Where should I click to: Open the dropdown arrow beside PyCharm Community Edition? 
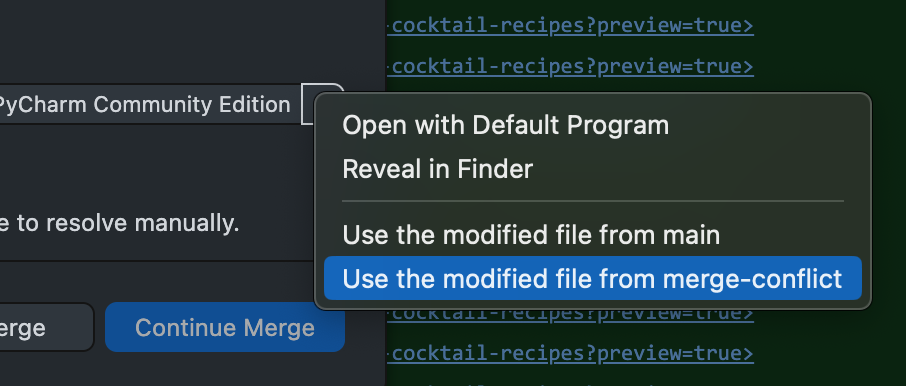coord(322,104)
